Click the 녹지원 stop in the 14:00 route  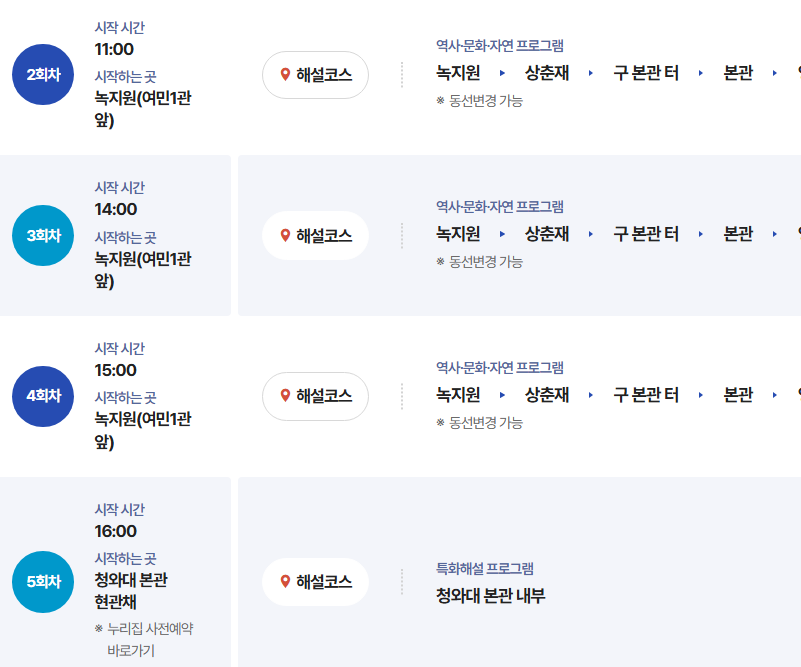(x=458, y=235)
